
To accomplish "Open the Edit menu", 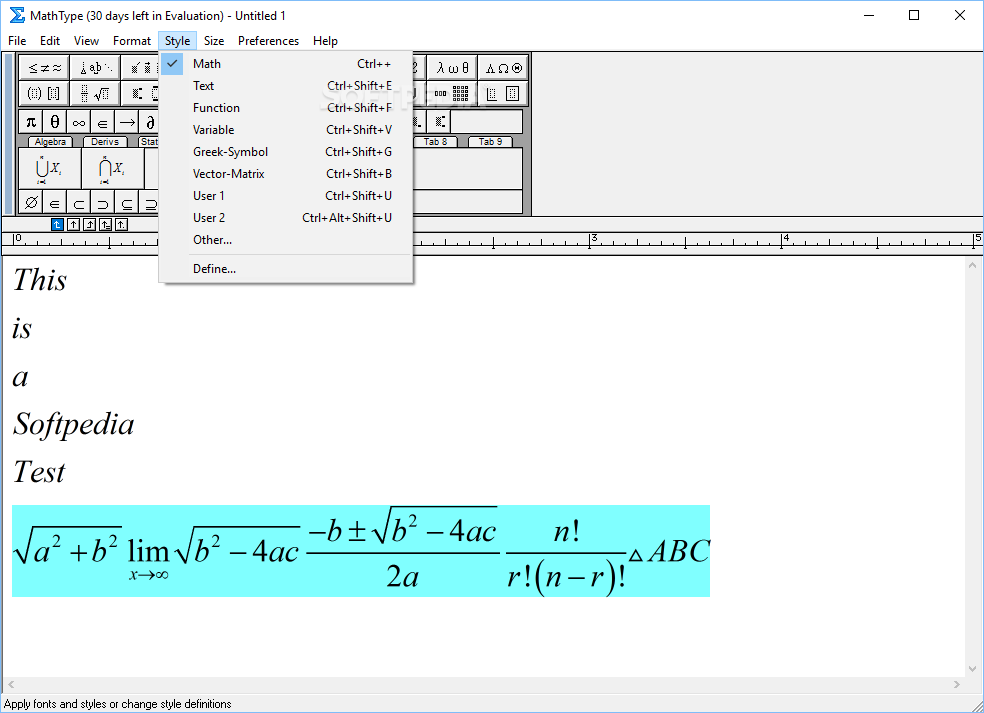I will tap(50, 41).
